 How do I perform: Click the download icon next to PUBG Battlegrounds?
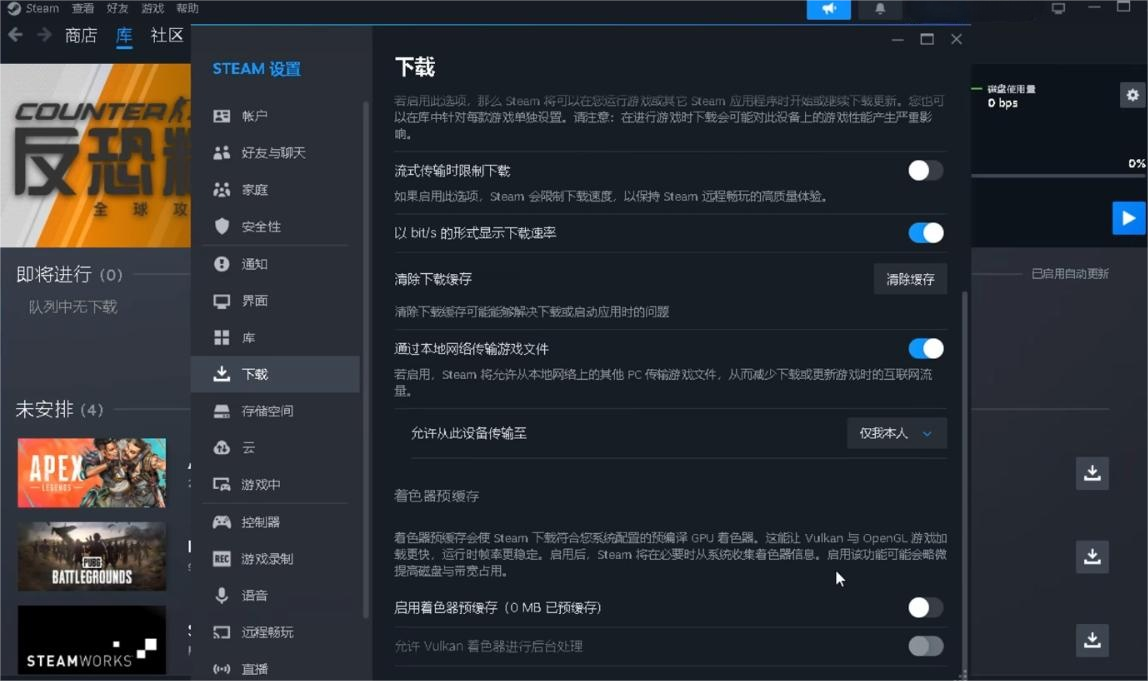[x=1091, y=557]
